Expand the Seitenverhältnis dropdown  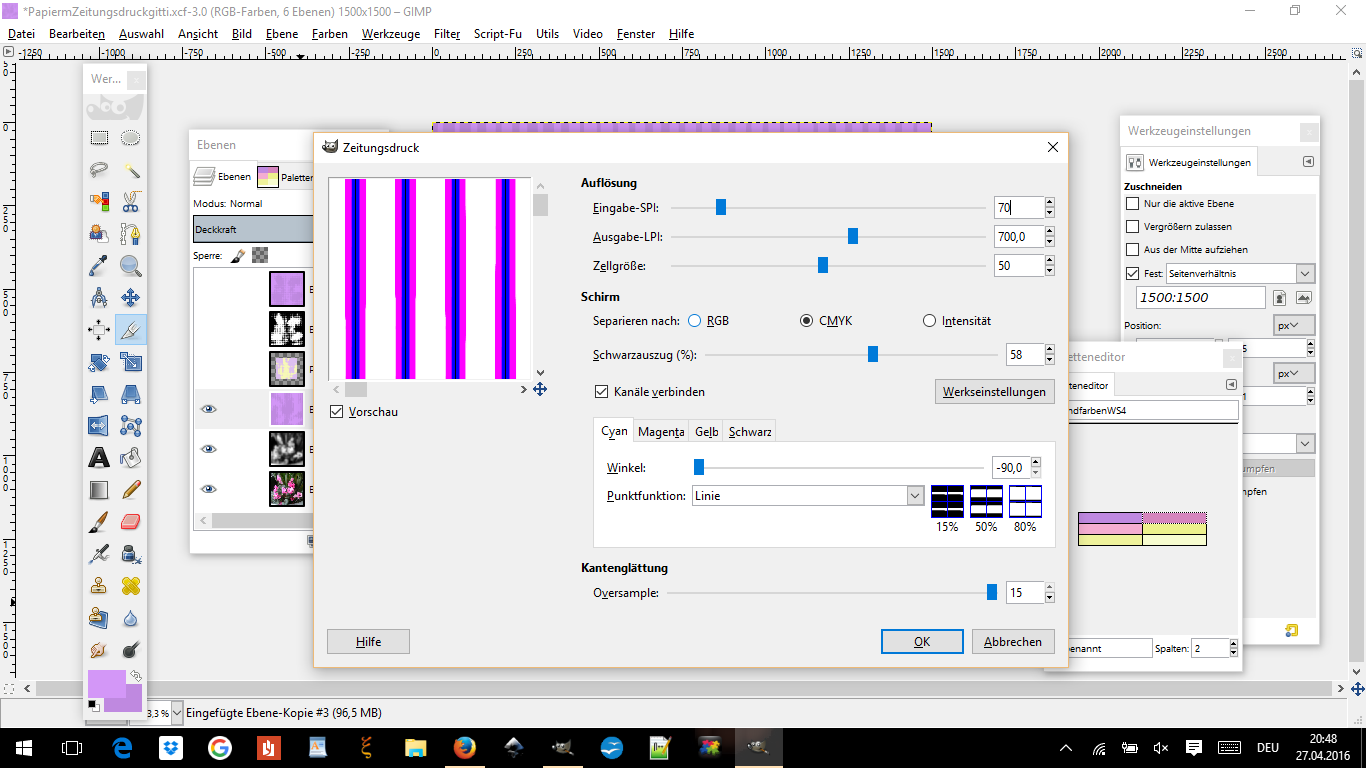pyautogui.click(x=1305, y=273)
